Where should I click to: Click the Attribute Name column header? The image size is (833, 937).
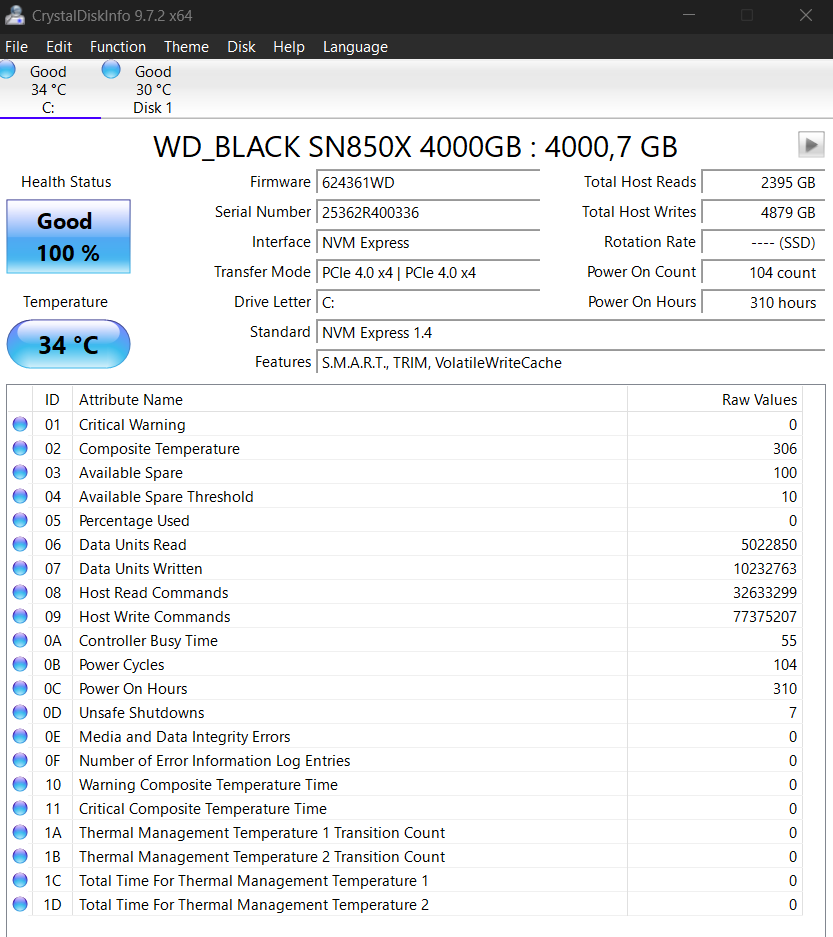point(350,399)
